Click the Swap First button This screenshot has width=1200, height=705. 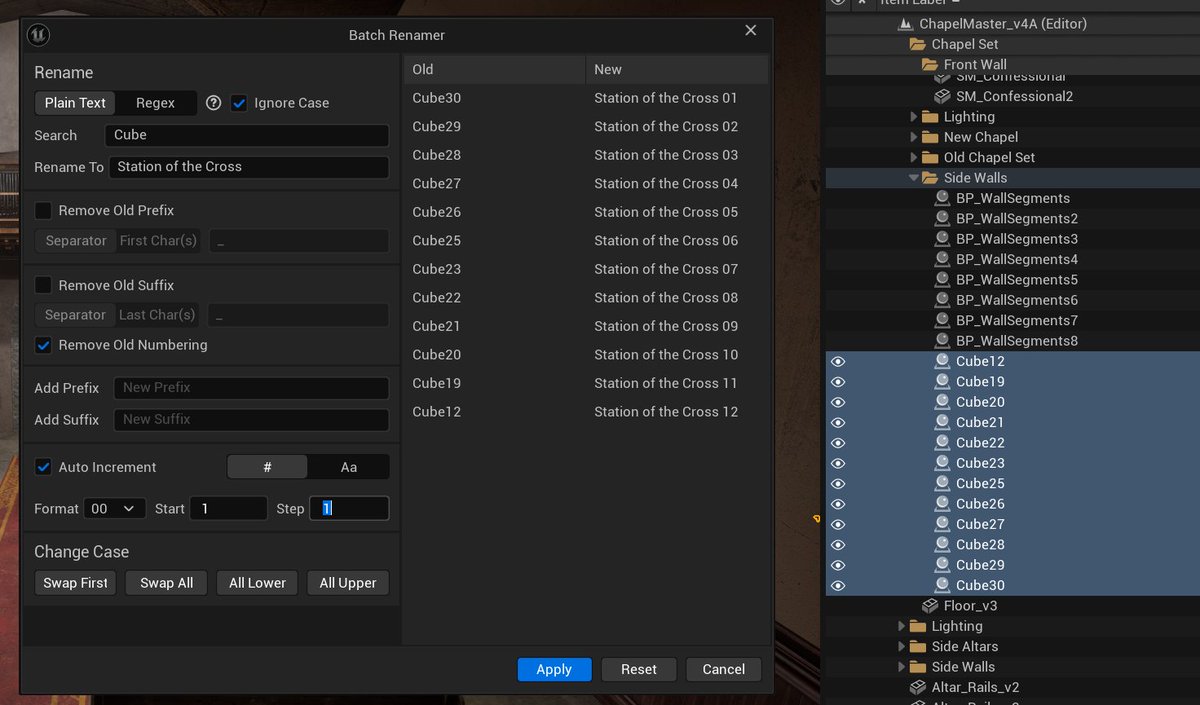click(75, 583)
